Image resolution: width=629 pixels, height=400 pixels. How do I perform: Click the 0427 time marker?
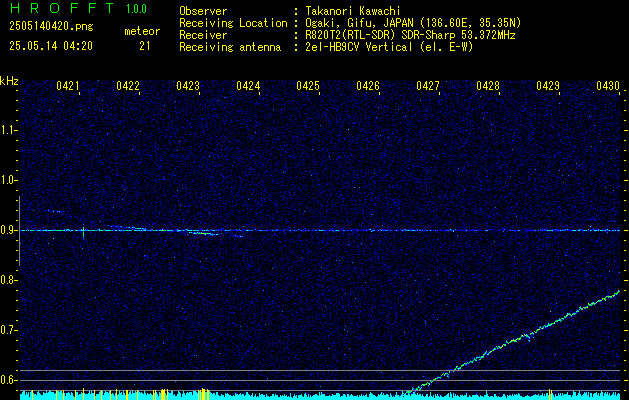click(x=428, y=86)
